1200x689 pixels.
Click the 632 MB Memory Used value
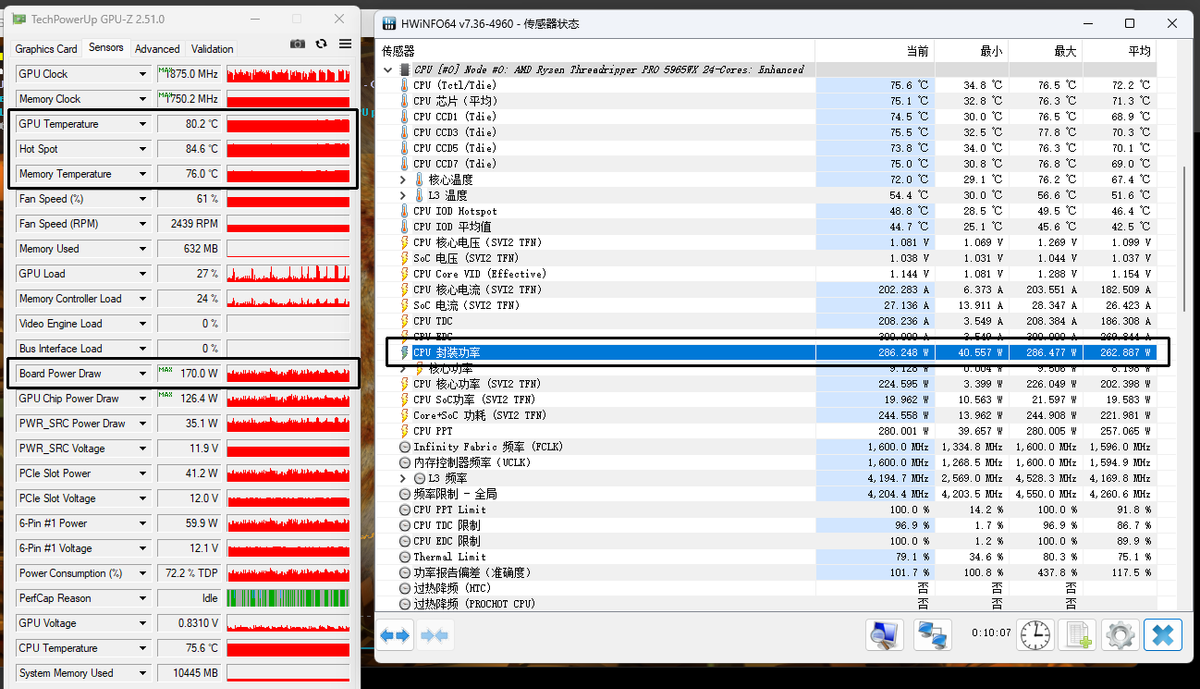[188, 249]
